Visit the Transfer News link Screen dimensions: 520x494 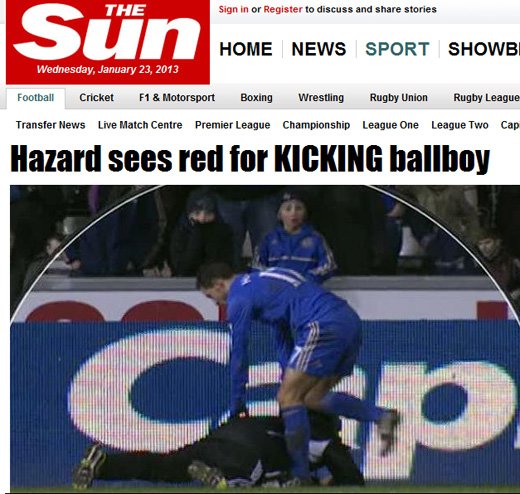click(x=50, y=125)
